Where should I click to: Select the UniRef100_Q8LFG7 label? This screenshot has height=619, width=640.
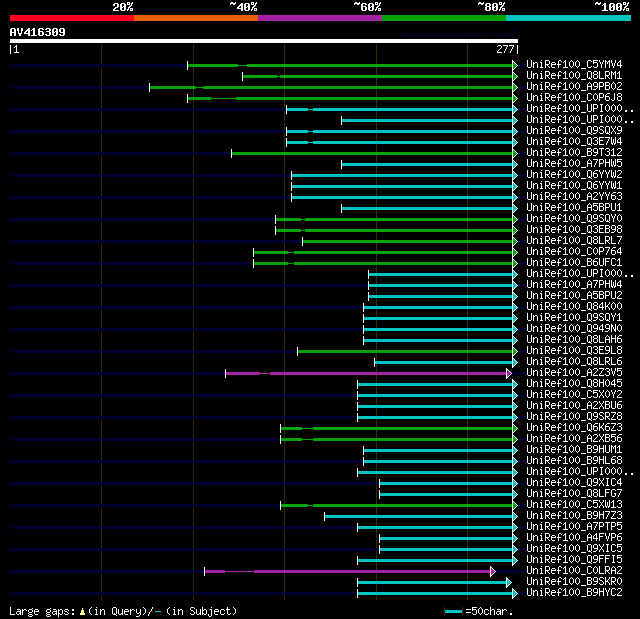point(574,494)
